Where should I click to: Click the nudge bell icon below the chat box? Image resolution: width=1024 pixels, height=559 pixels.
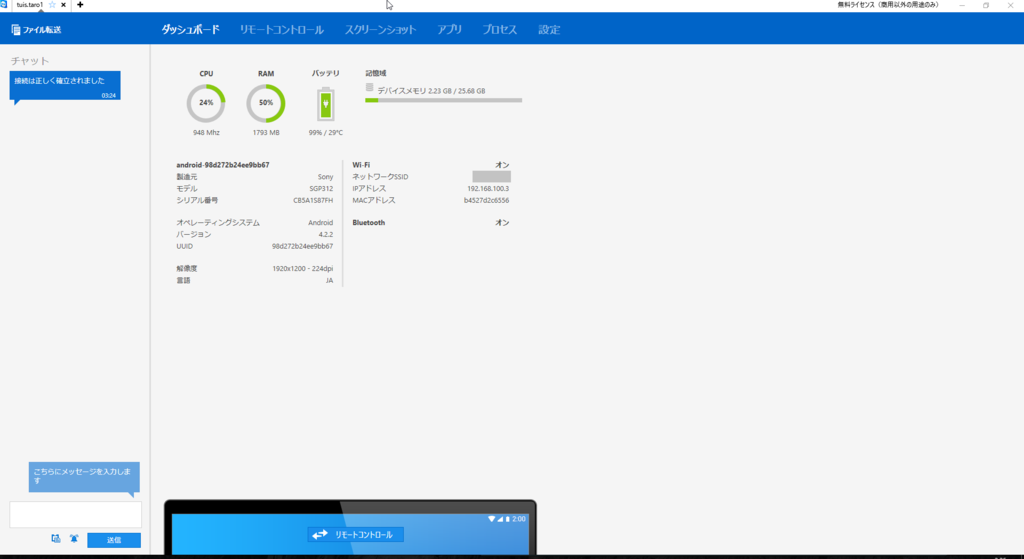[74, 539]
